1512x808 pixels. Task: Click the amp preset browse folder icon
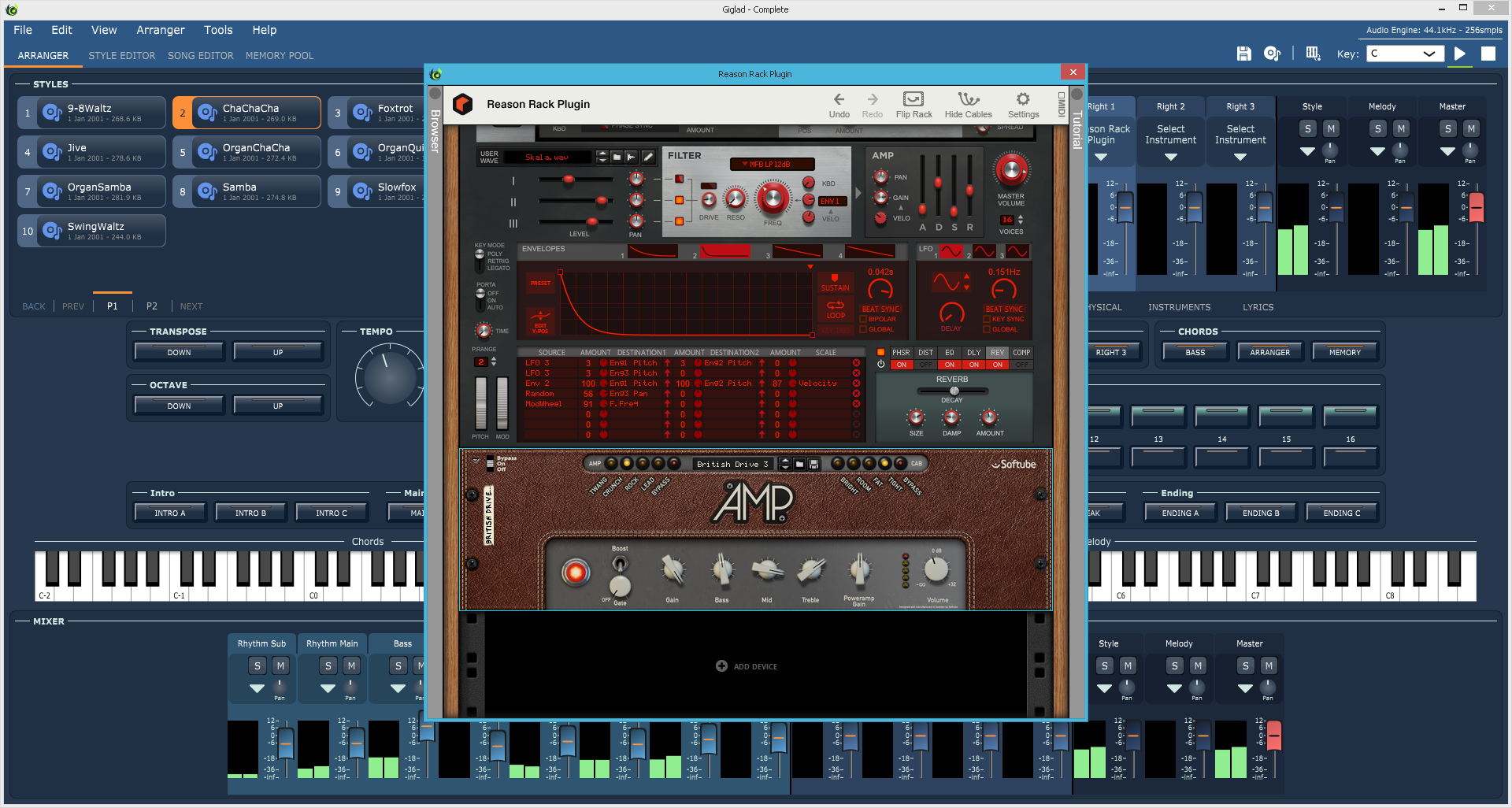click(x=799, y=464)
